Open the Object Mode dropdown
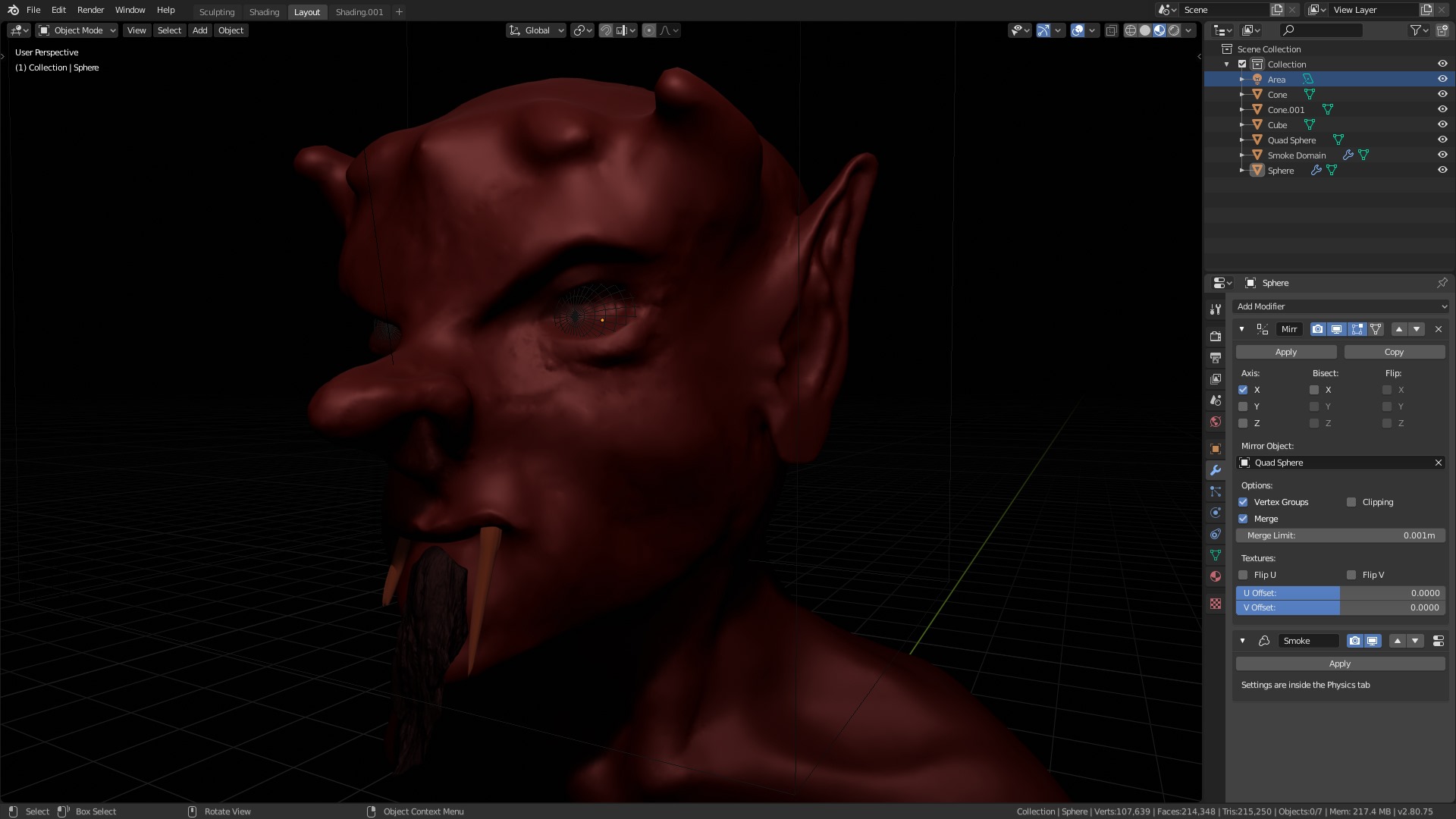The image size is (1456, 819). [x=77, y=30]
